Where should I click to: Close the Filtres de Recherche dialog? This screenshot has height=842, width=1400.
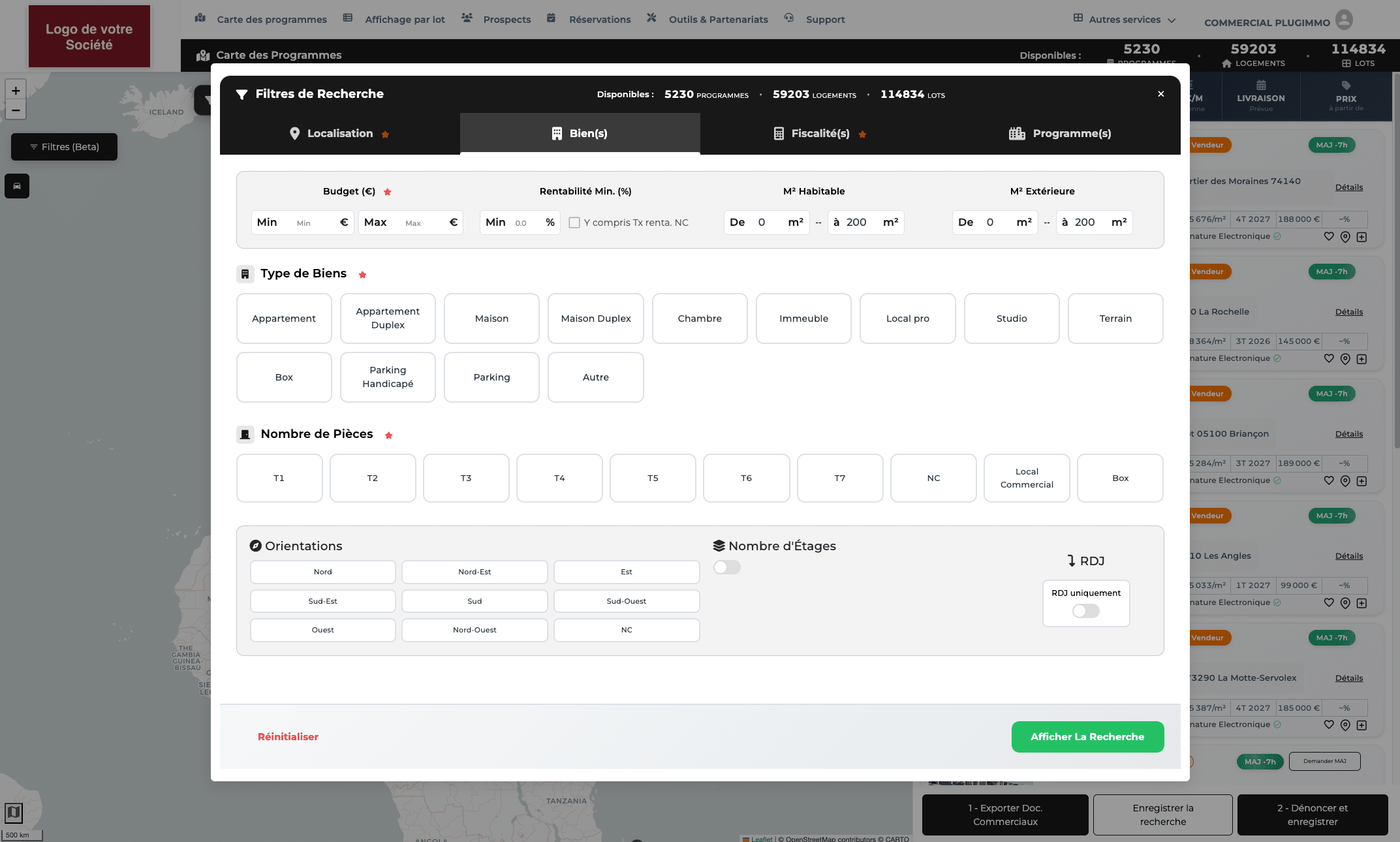point(1161,94)
